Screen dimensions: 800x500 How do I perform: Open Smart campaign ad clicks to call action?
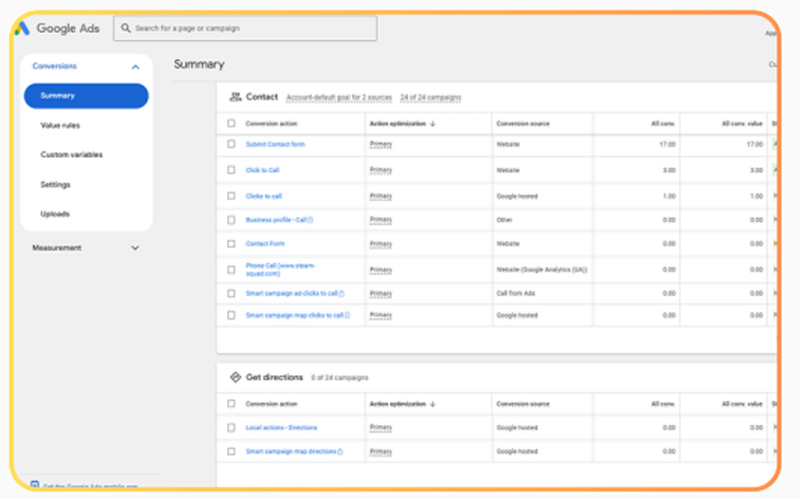(x=291, y=293)
